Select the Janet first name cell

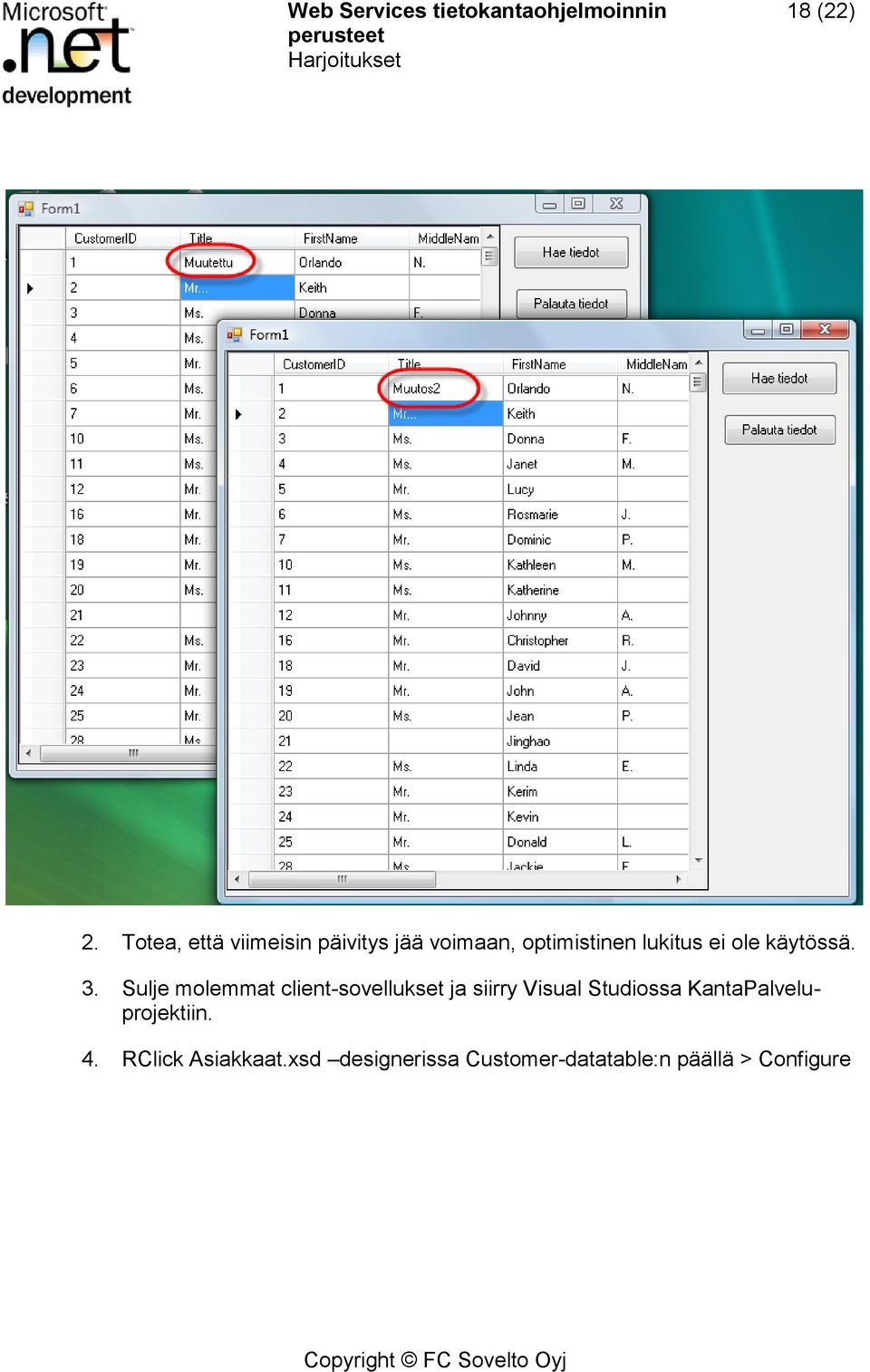(560, 464)
